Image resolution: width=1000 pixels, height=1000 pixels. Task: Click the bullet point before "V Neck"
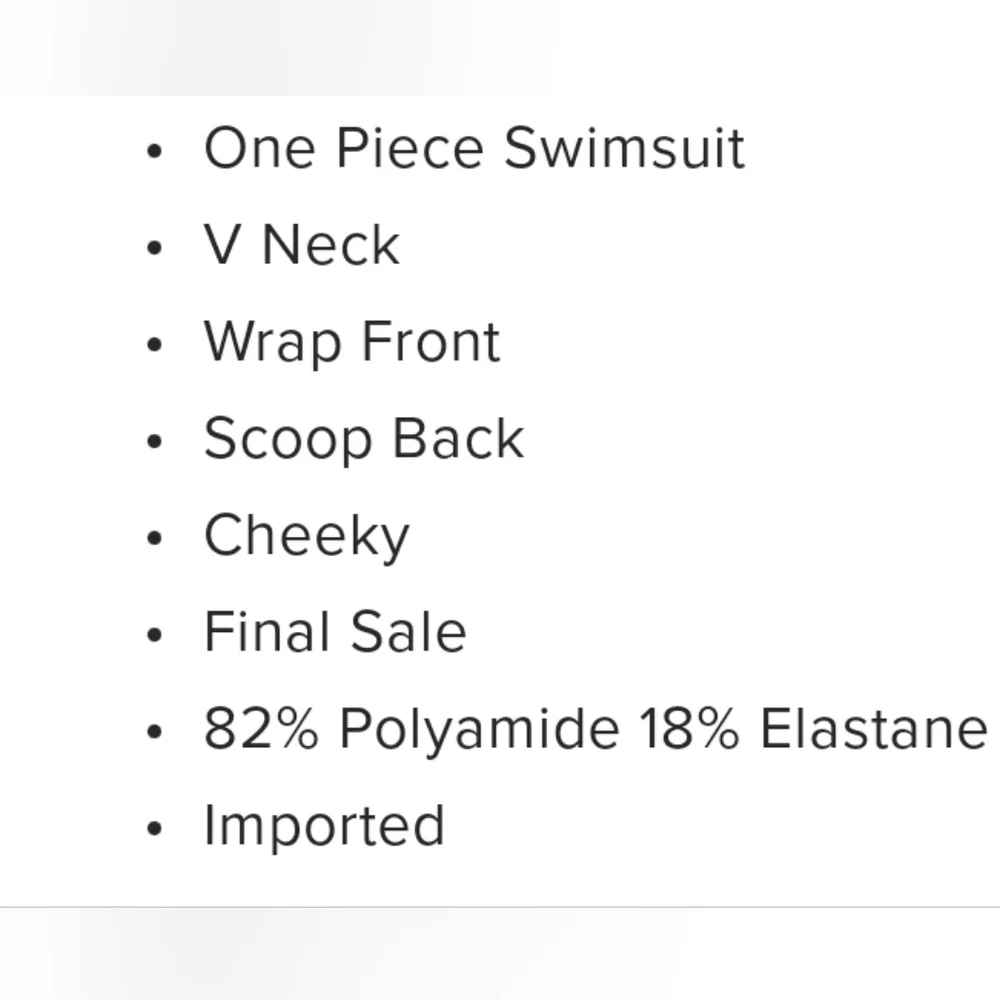[x=153, y=249]
